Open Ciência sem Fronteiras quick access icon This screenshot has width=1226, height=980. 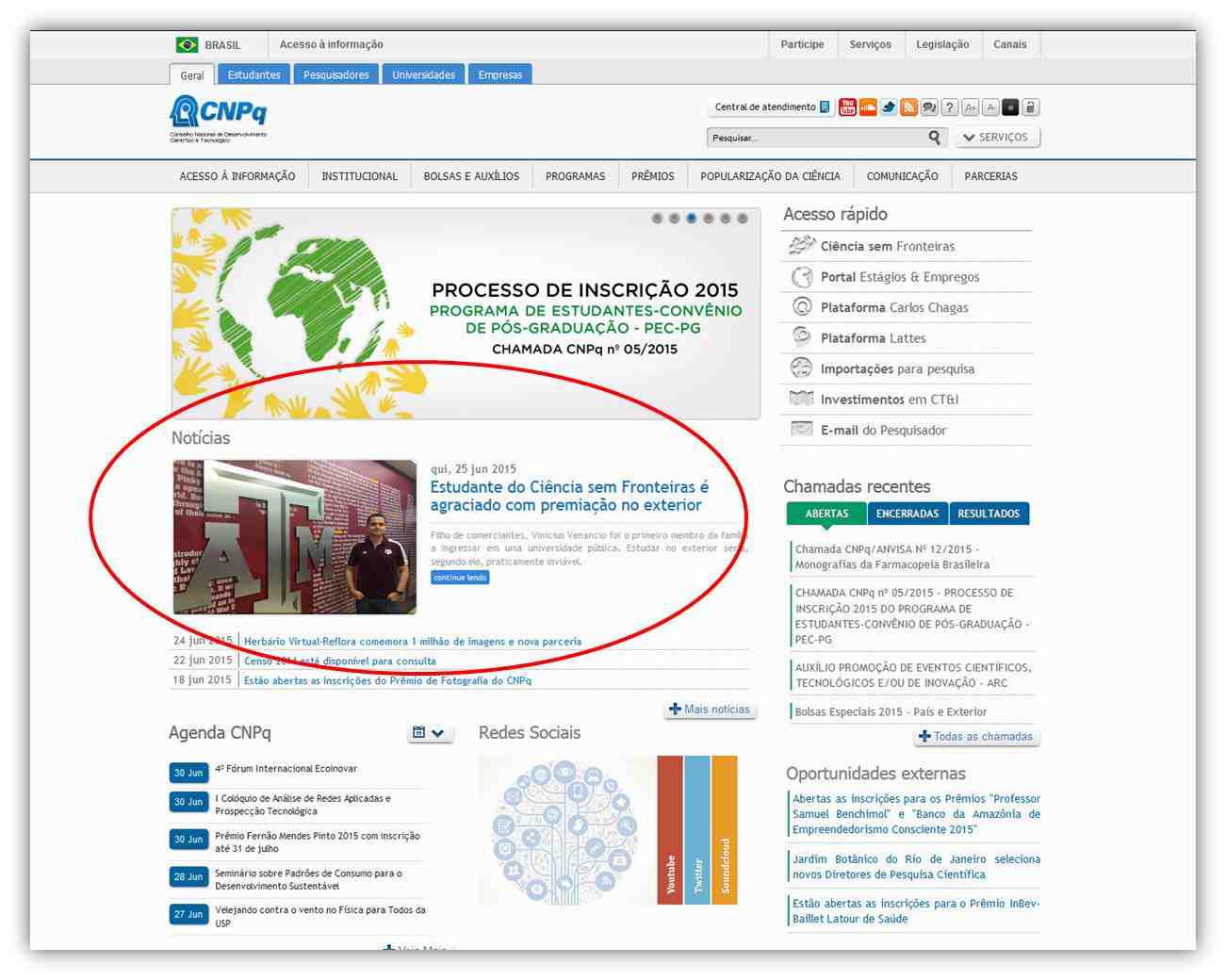pos(801,246)
